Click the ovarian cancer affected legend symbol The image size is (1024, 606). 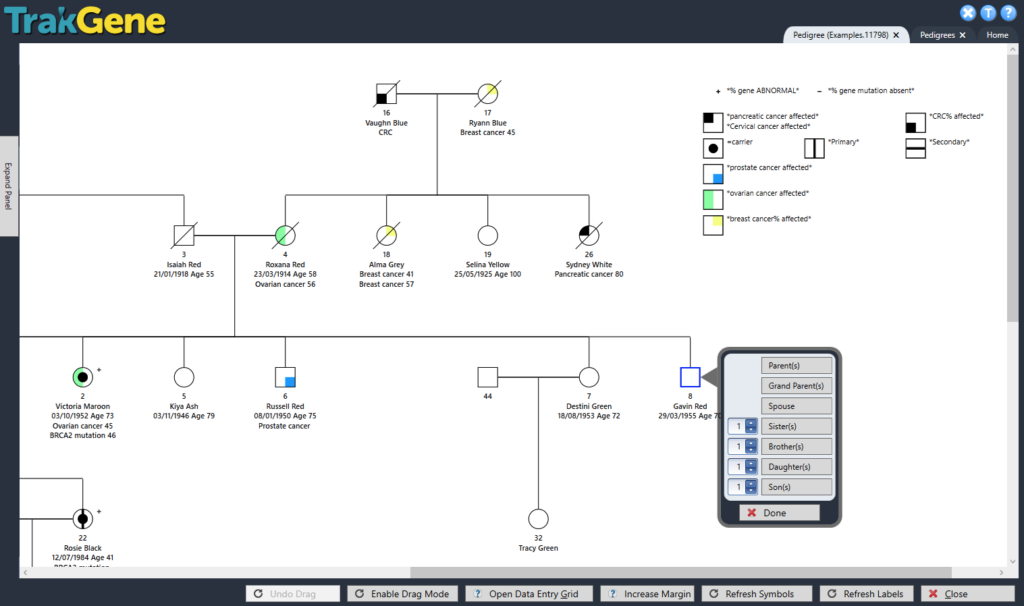pyautogui.click(x=712, y=198)
